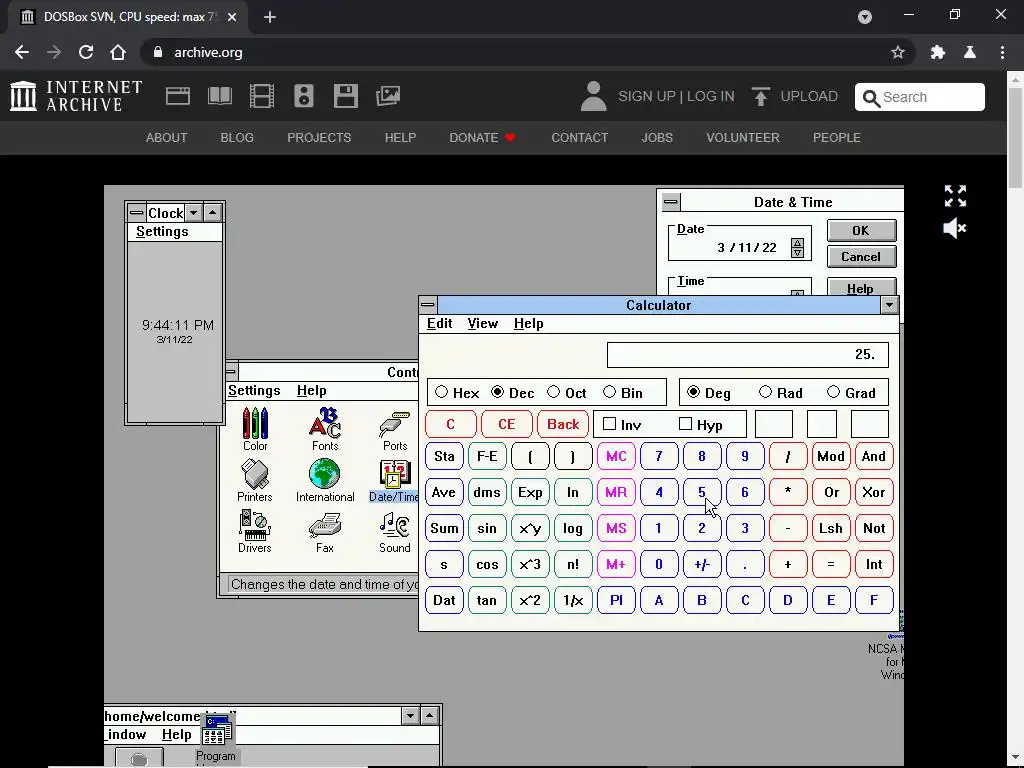This screenshot has width=1024, height=768.
Task: Open the Texts book icon
Action: point(219,96)
